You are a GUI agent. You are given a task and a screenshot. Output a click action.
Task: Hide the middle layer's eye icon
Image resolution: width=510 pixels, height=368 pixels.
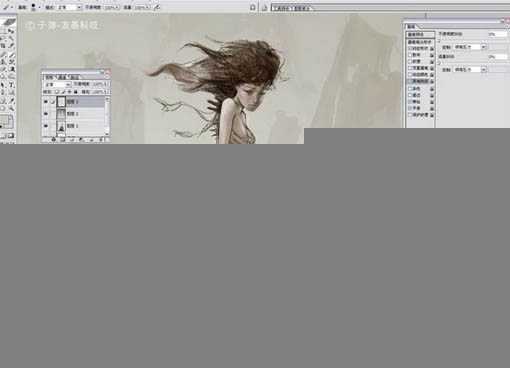(46, 114)
